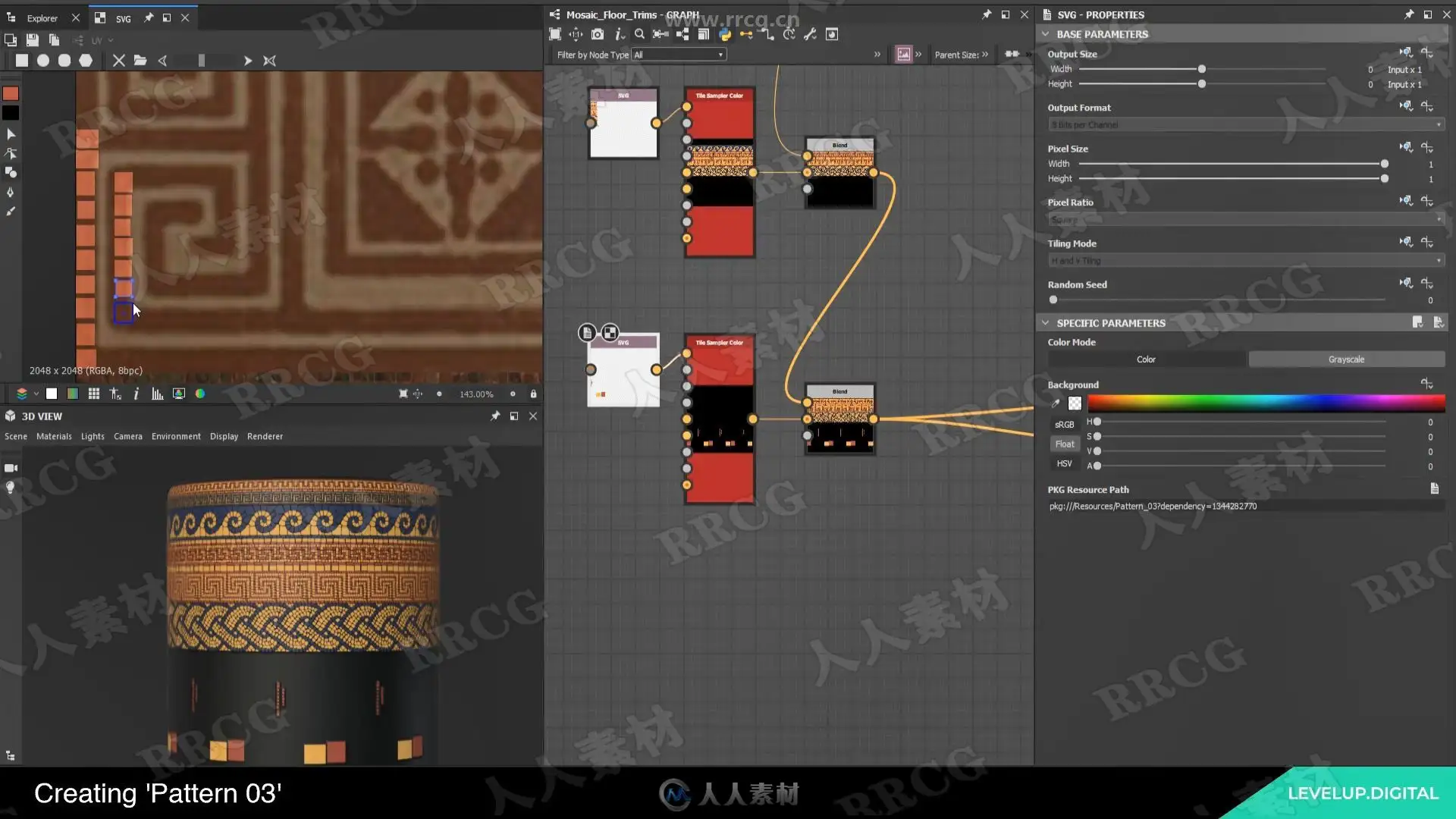Open the Pixel Ratio dropdown

point(1246,219)
